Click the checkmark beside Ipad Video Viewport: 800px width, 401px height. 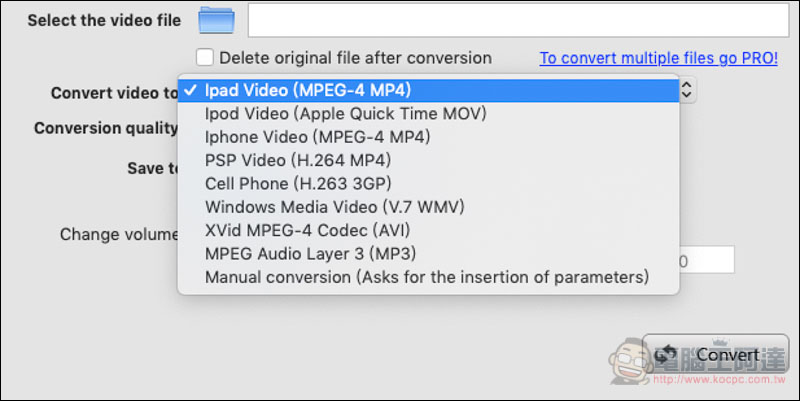190,91
